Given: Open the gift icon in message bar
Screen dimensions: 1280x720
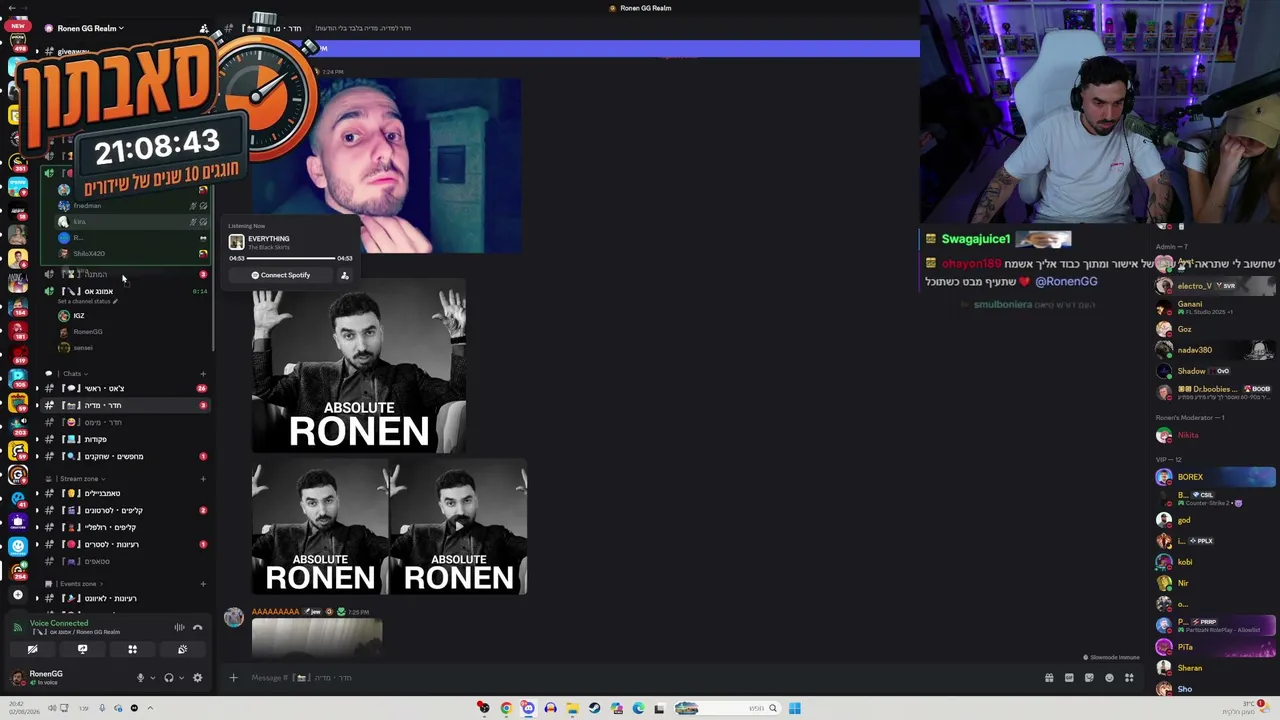Looking at the screenshot, I should [x=1049, y=678].
